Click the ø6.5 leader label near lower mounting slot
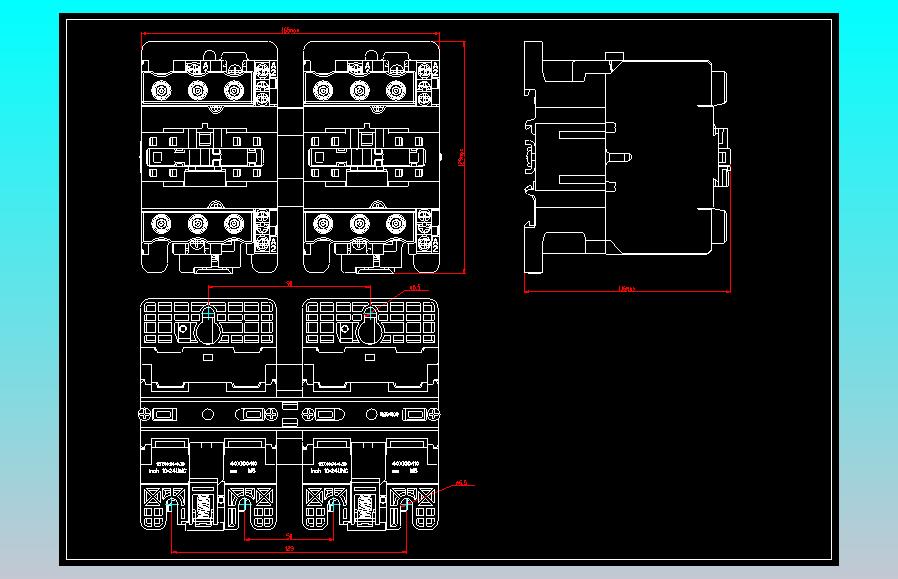898x579 pixels. [x=461, y=483]
